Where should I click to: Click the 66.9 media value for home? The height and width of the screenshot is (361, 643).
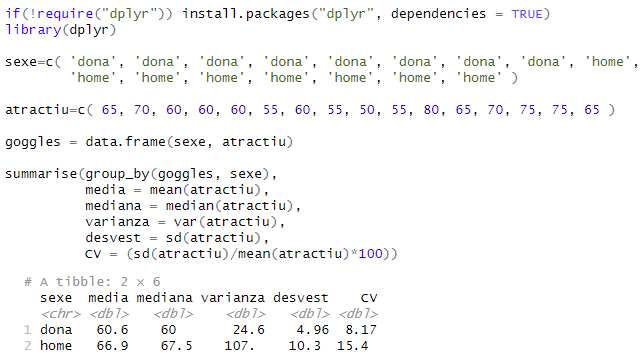[x=112, y=346]
